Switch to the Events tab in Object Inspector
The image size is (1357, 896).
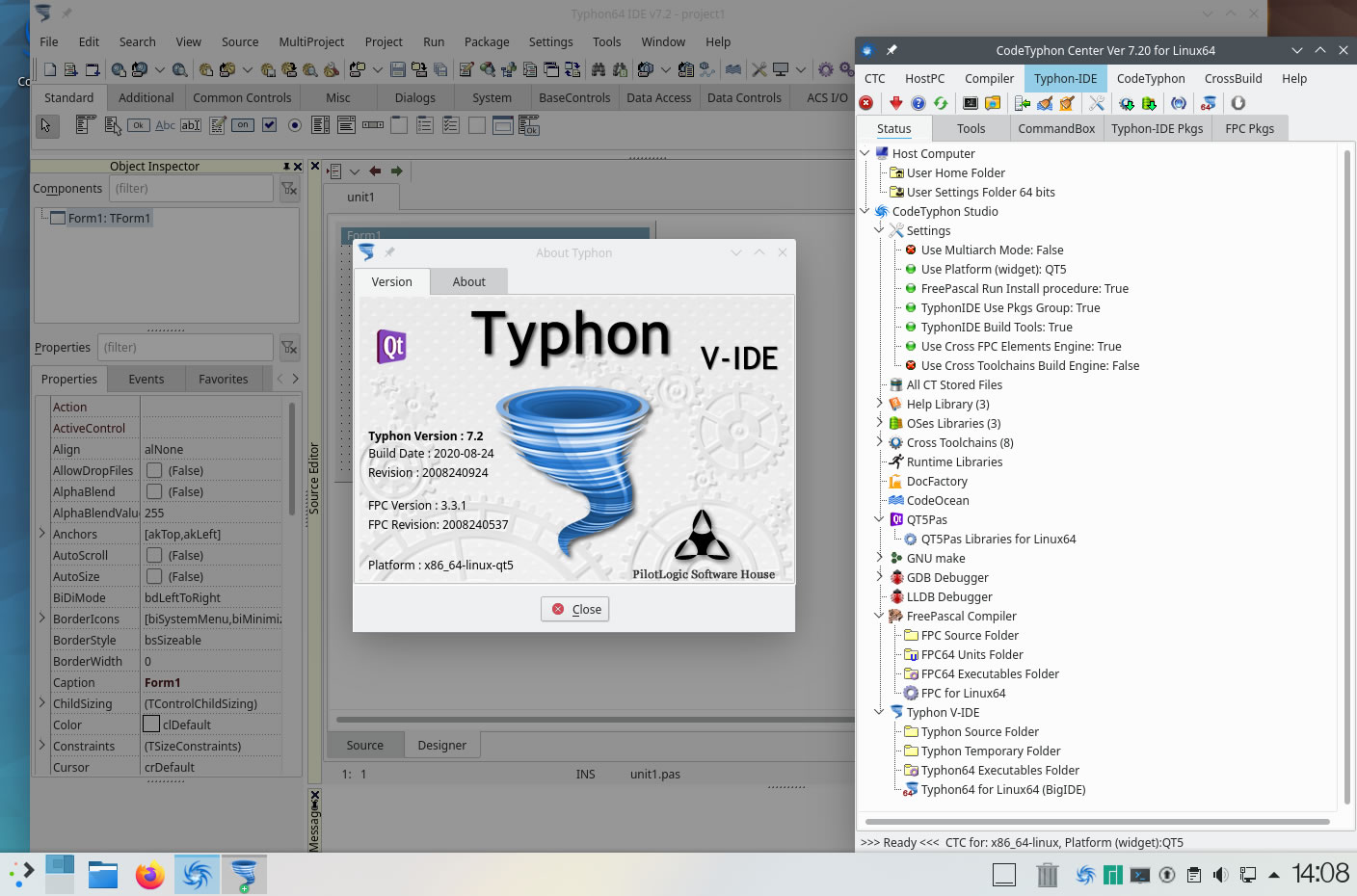146,379
